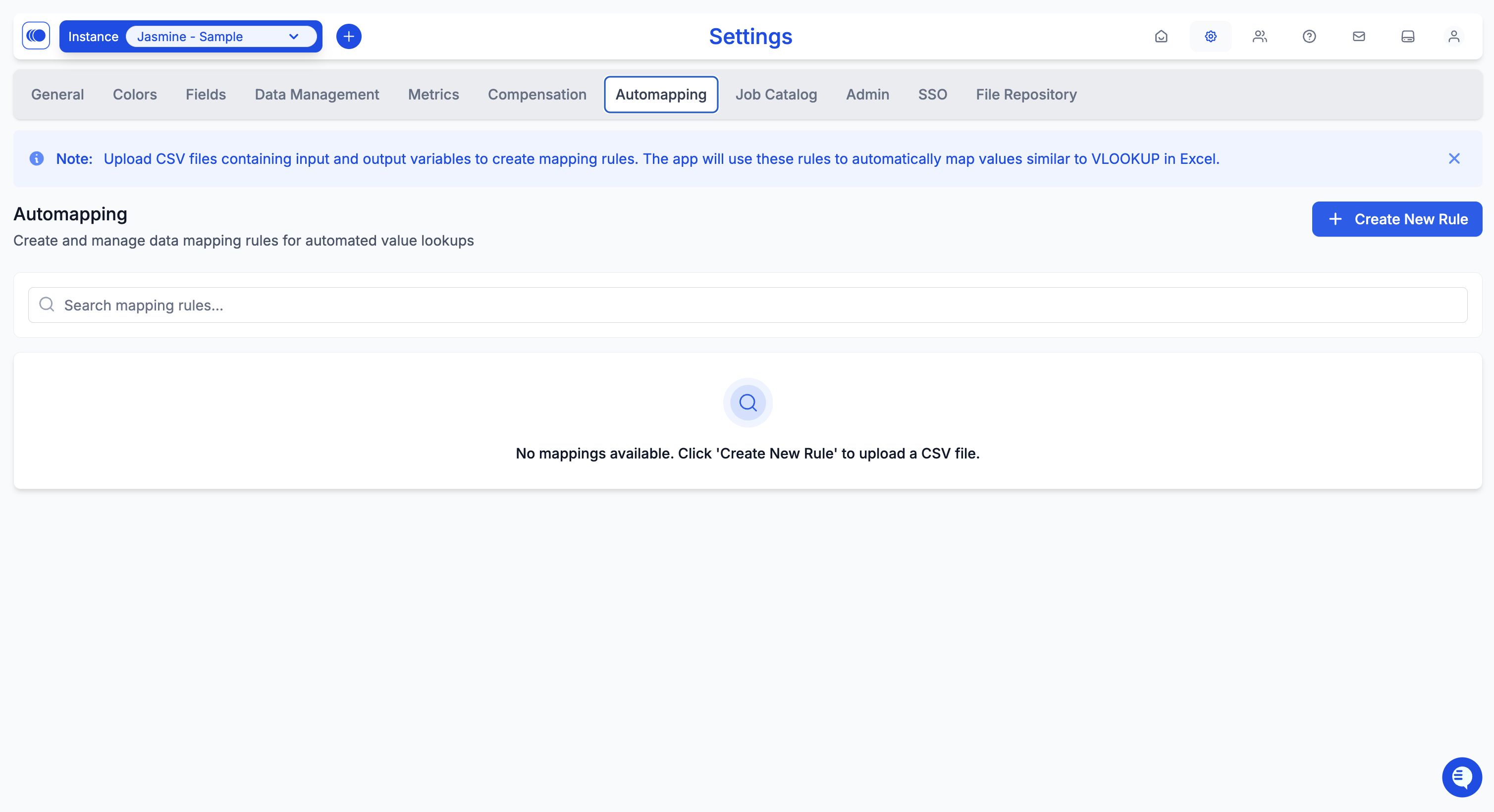
Task: Click the app logo icon
Action: (36, 36)
